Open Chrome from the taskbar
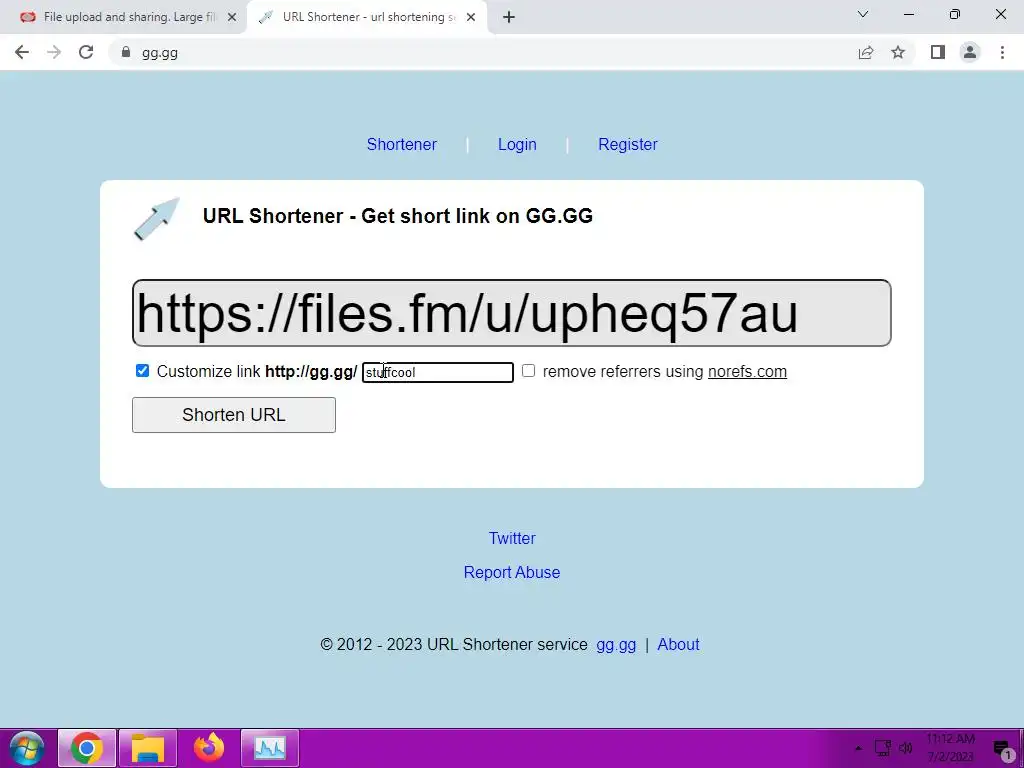This screenshot has width=1024, height=768. (87, 748)
